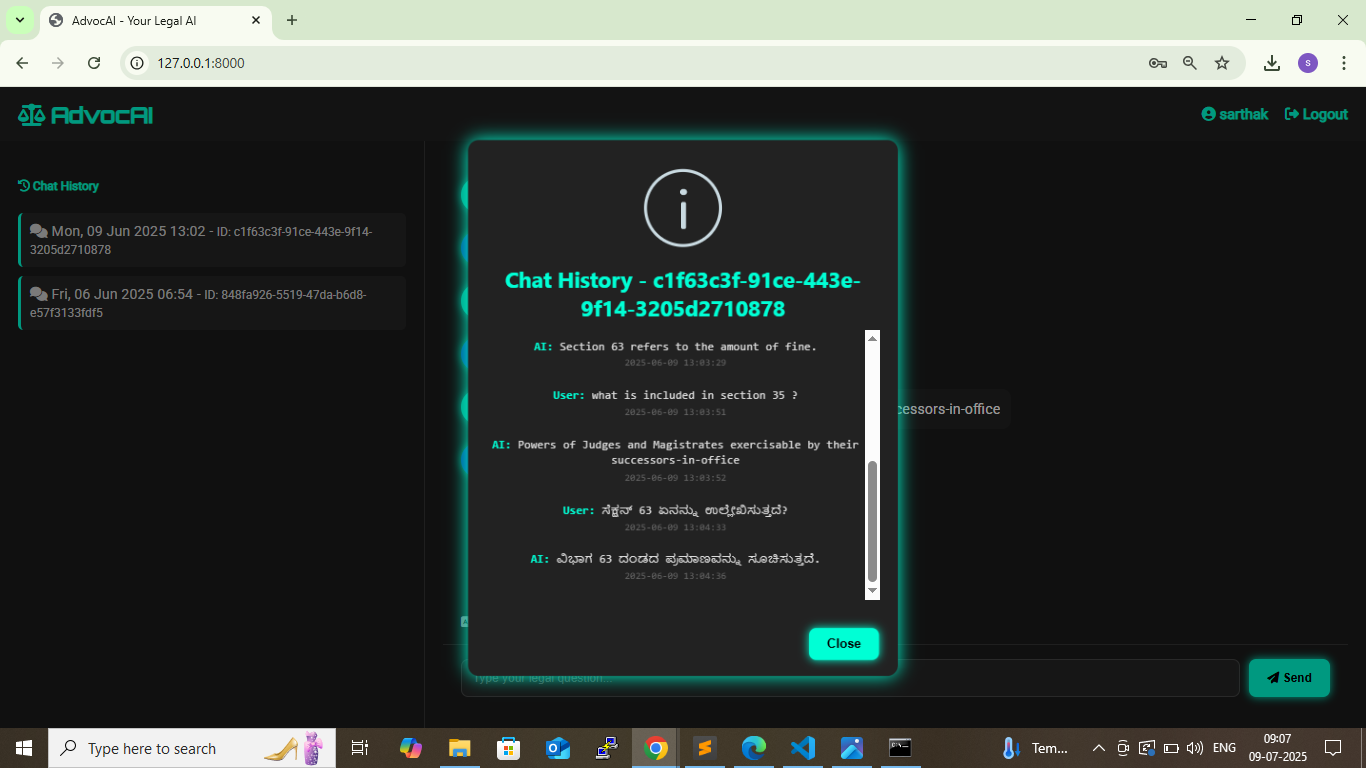Open Microsoft Edge from taskbar
This screenshot has height=768, width=1366.
pyautogui.click(x=754, y=748)
